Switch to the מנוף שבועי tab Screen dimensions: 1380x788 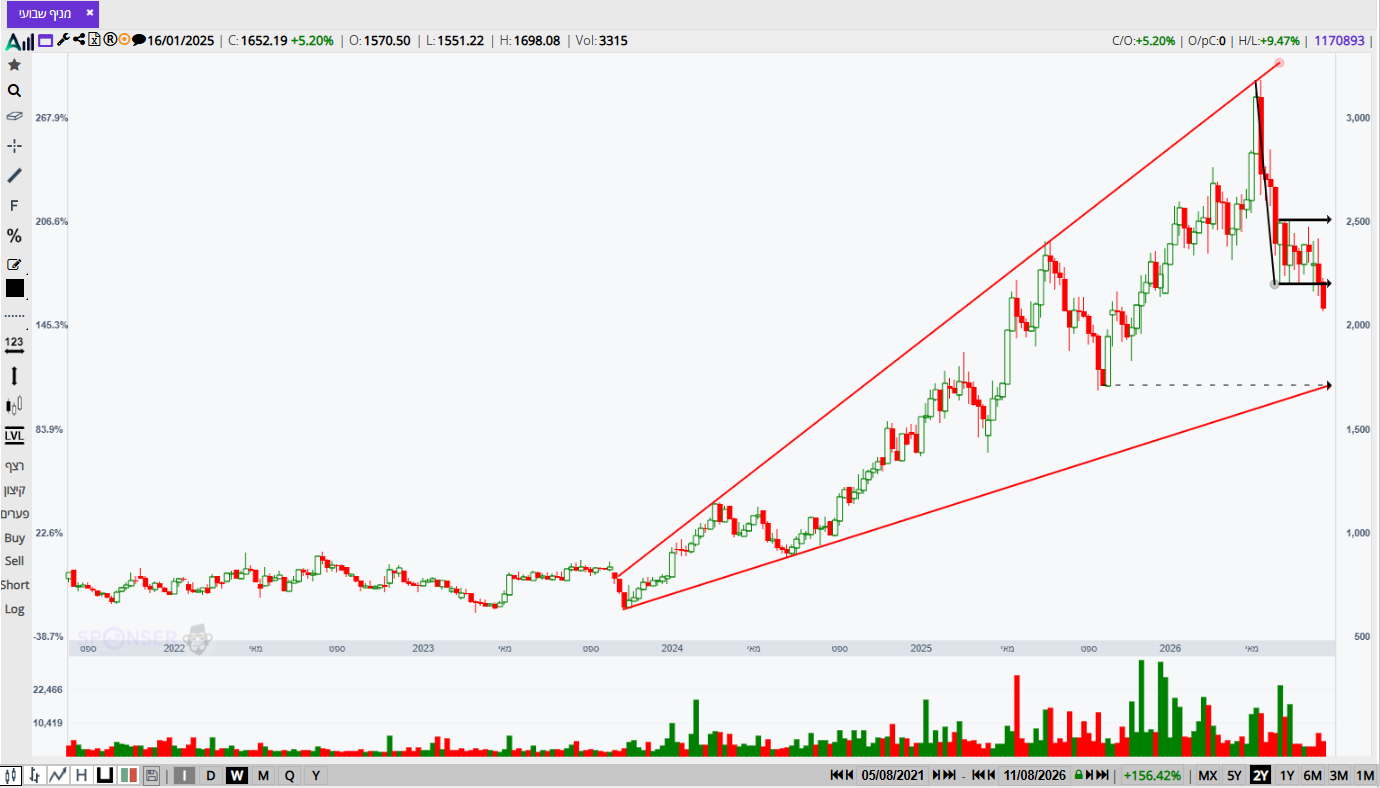tap(46, 13)
